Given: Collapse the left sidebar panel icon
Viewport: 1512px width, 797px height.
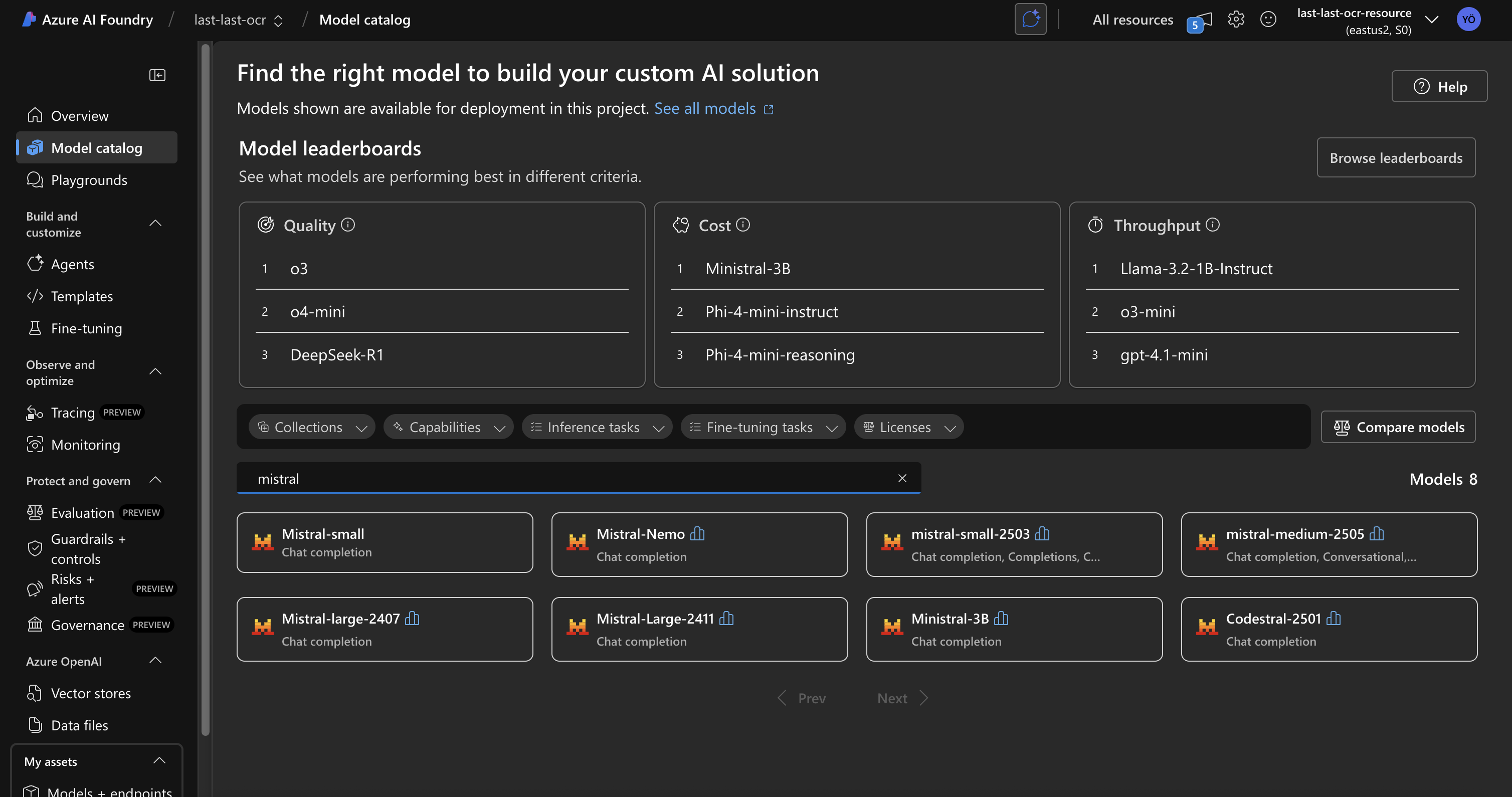Looking at the screenshot, I should pos(157,75).
